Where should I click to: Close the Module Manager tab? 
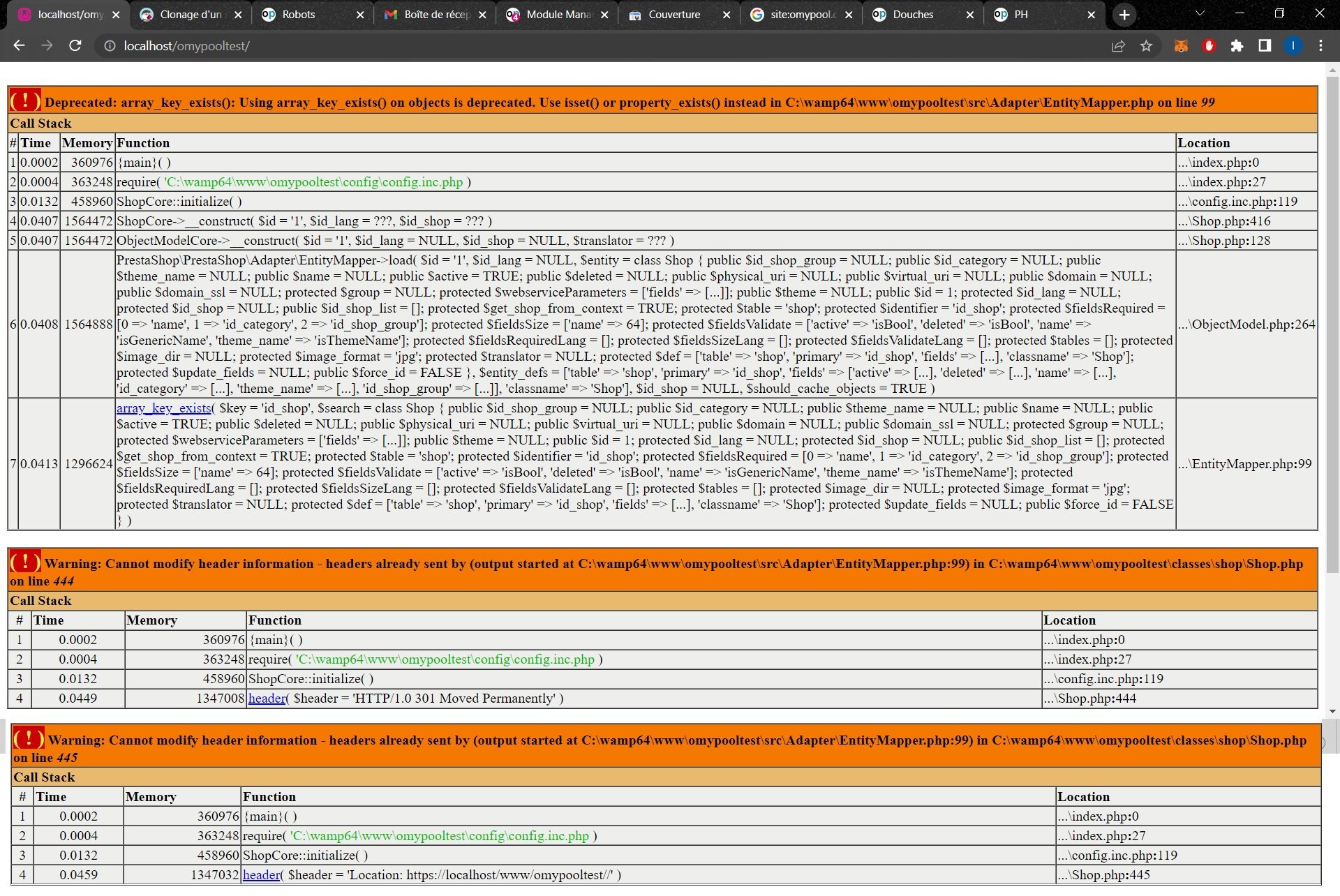(604, 15)
